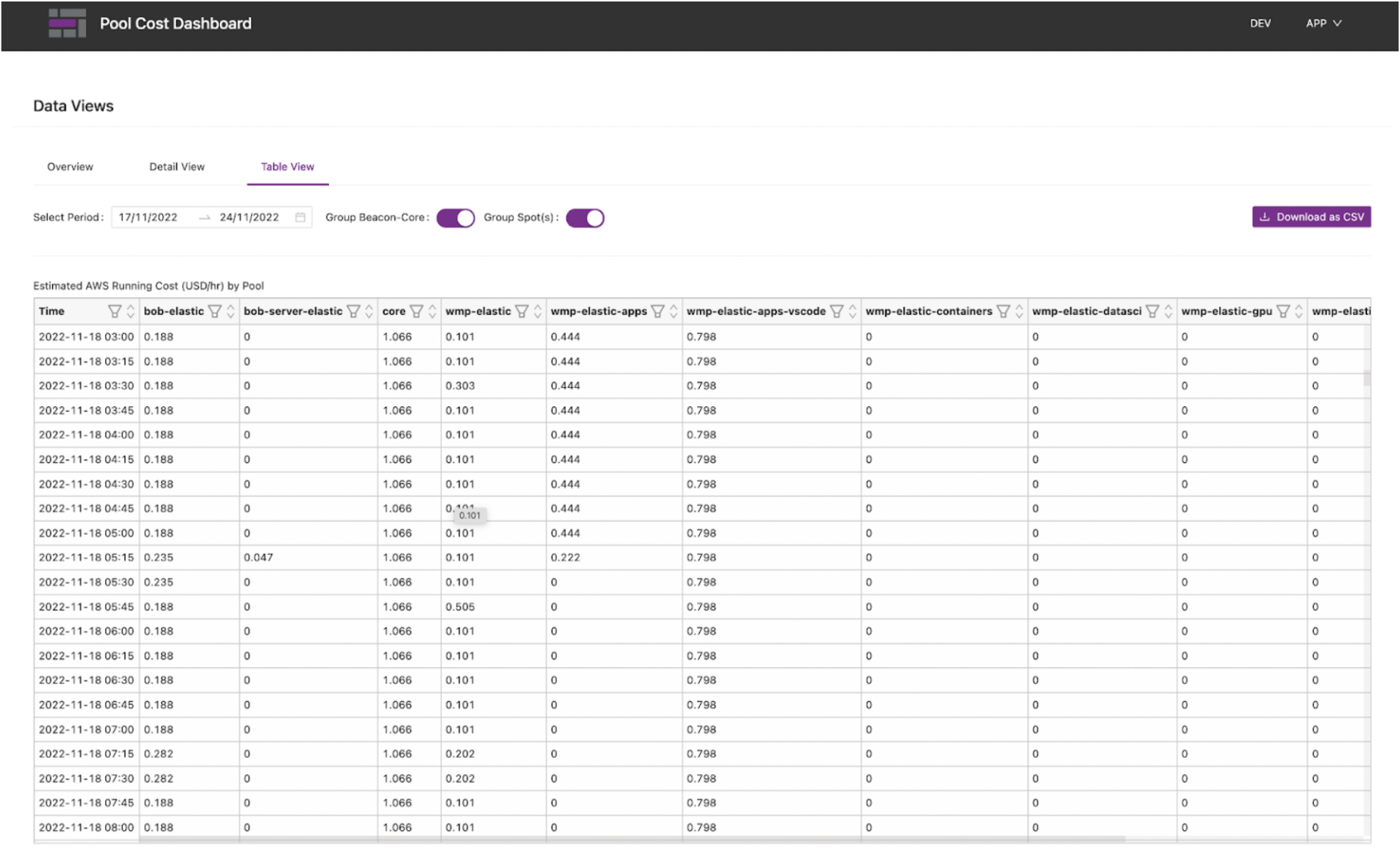Download the table as CSV

[1312, 217]
